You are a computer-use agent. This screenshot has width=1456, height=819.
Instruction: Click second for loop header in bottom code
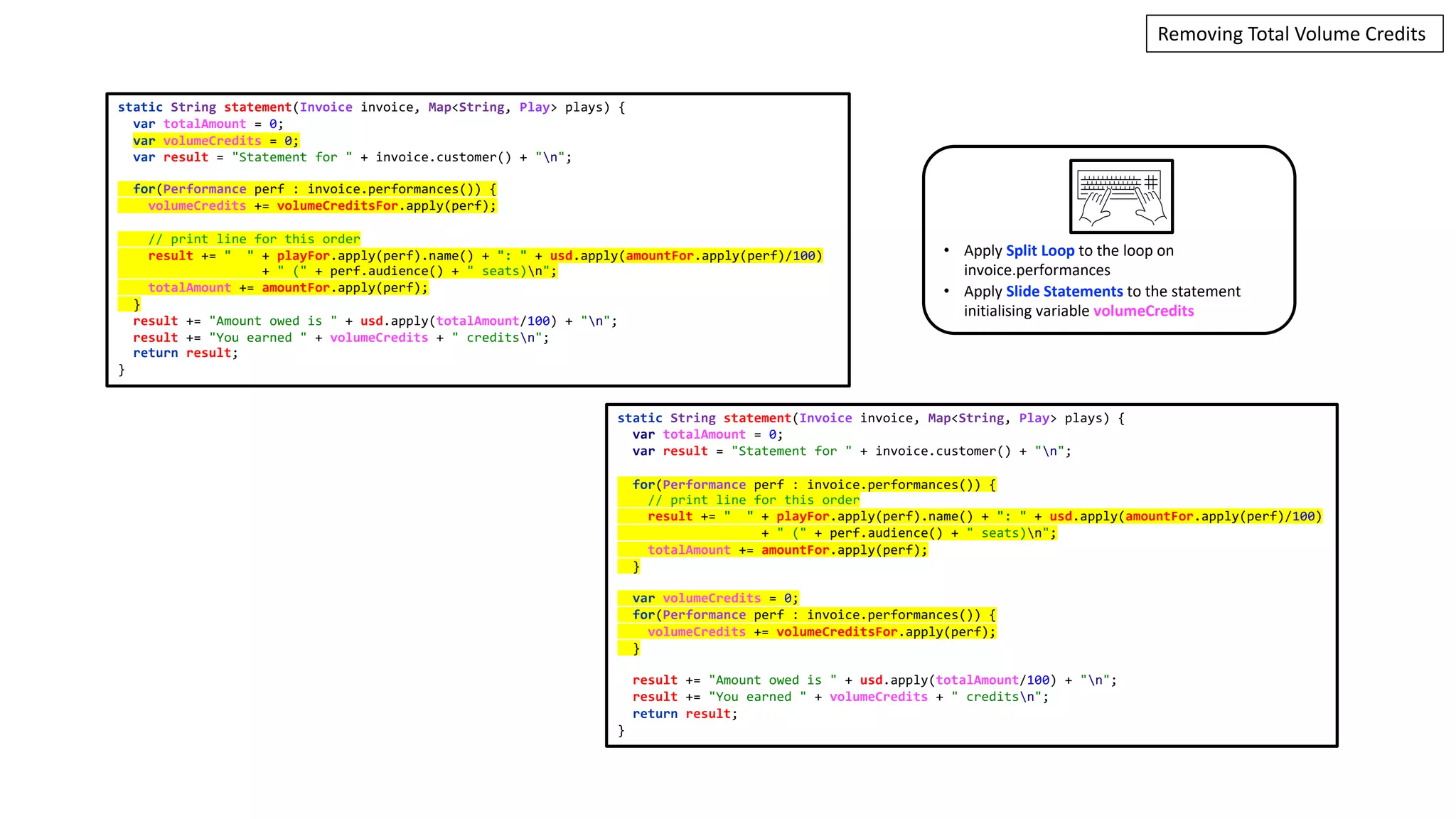coord(813,615)
